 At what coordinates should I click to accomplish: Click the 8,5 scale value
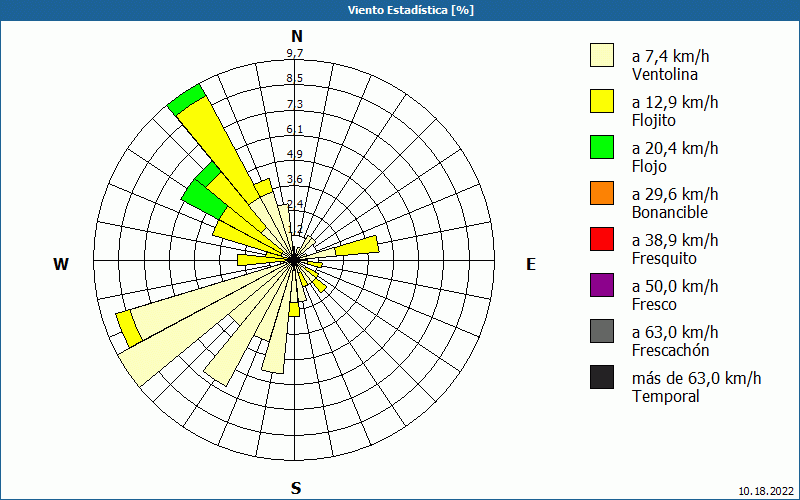[295, 79]
